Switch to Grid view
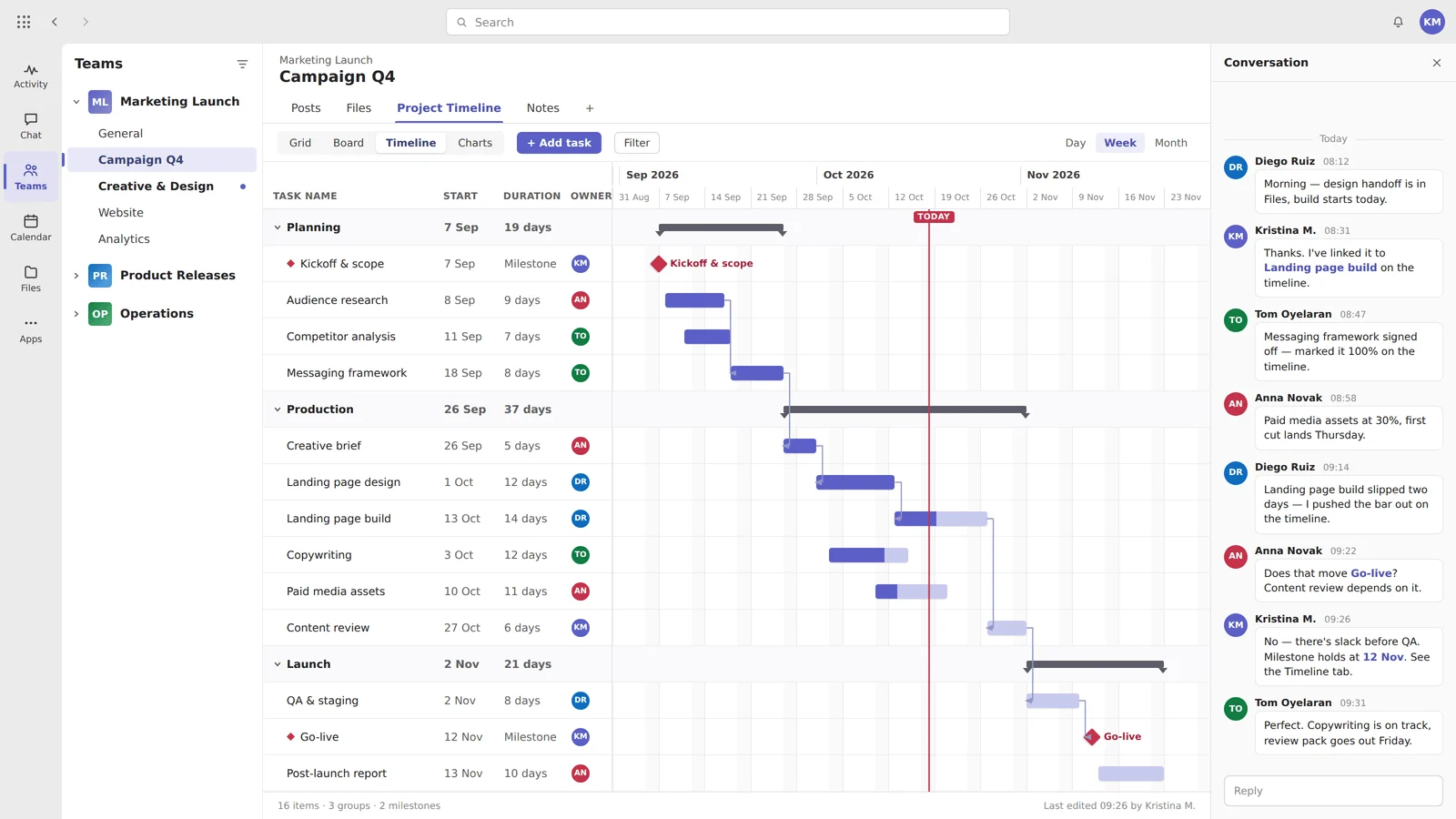 tap(300, 143)
